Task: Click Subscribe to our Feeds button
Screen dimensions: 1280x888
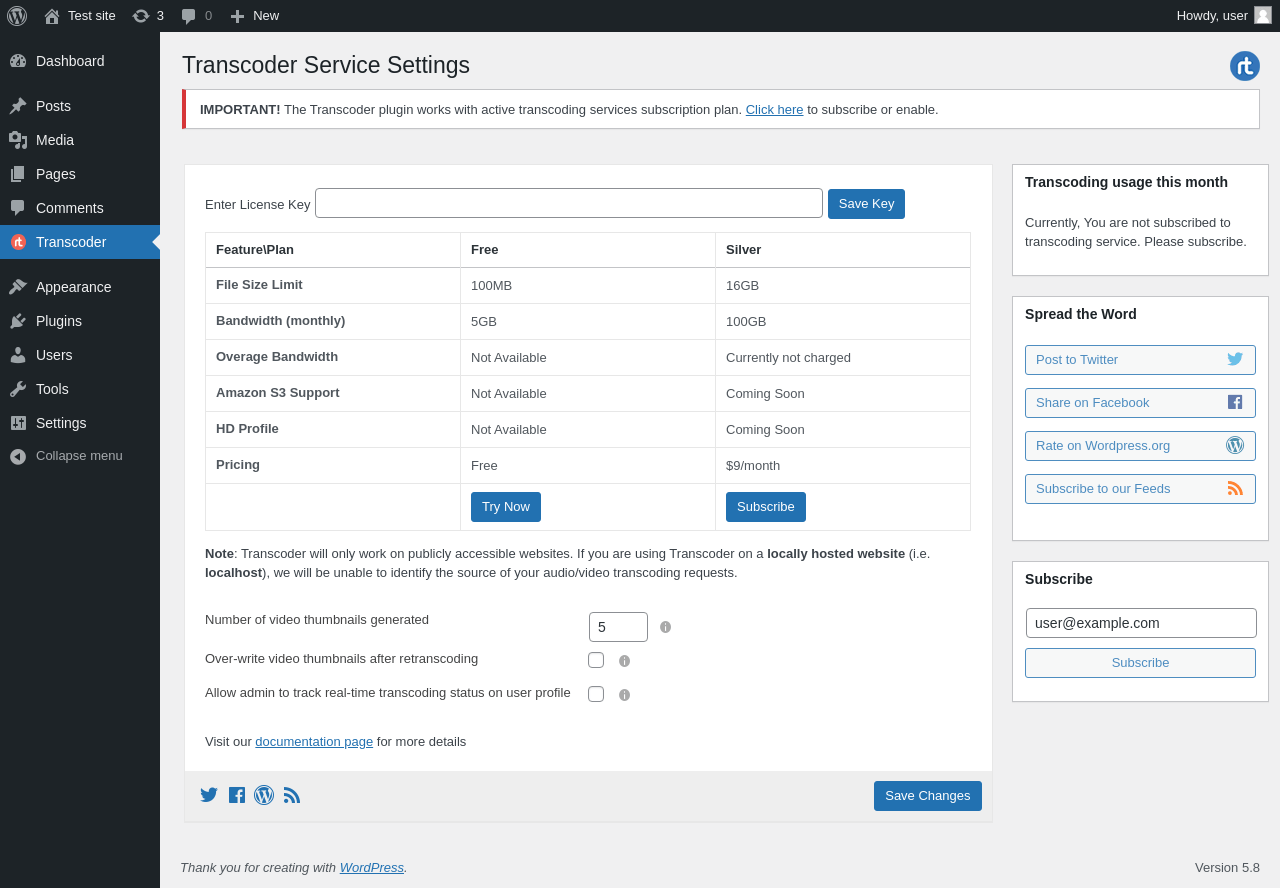Action: (x=1140, y=489)
